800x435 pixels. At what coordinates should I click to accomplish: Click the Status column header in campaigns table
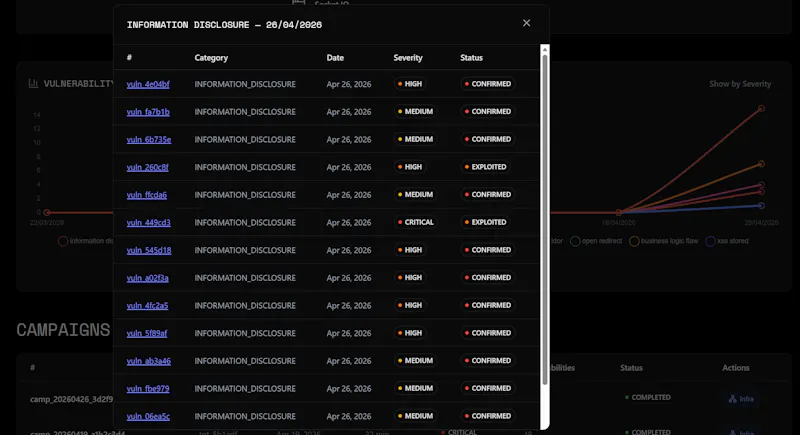pyautogui.click(x=631, y=368)
